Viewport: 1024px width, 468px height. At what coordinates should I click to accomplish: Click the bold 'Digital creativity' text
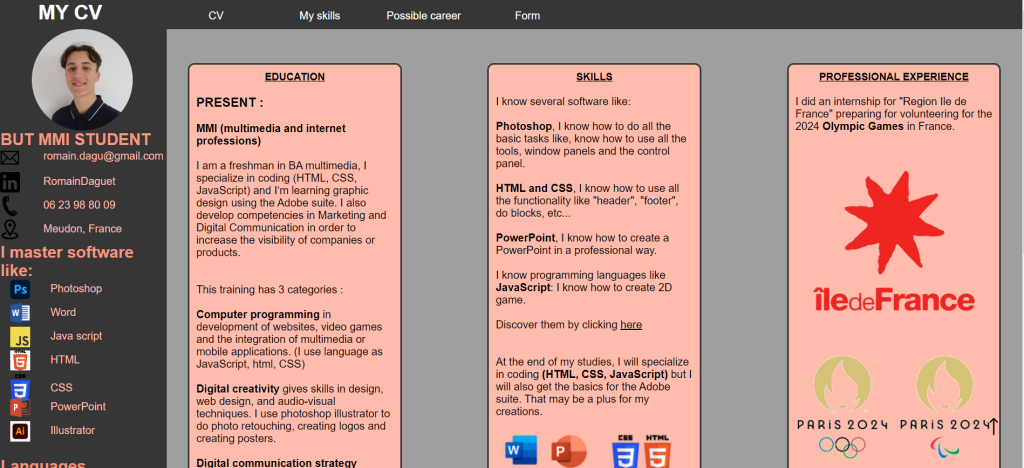pos(238,388)
